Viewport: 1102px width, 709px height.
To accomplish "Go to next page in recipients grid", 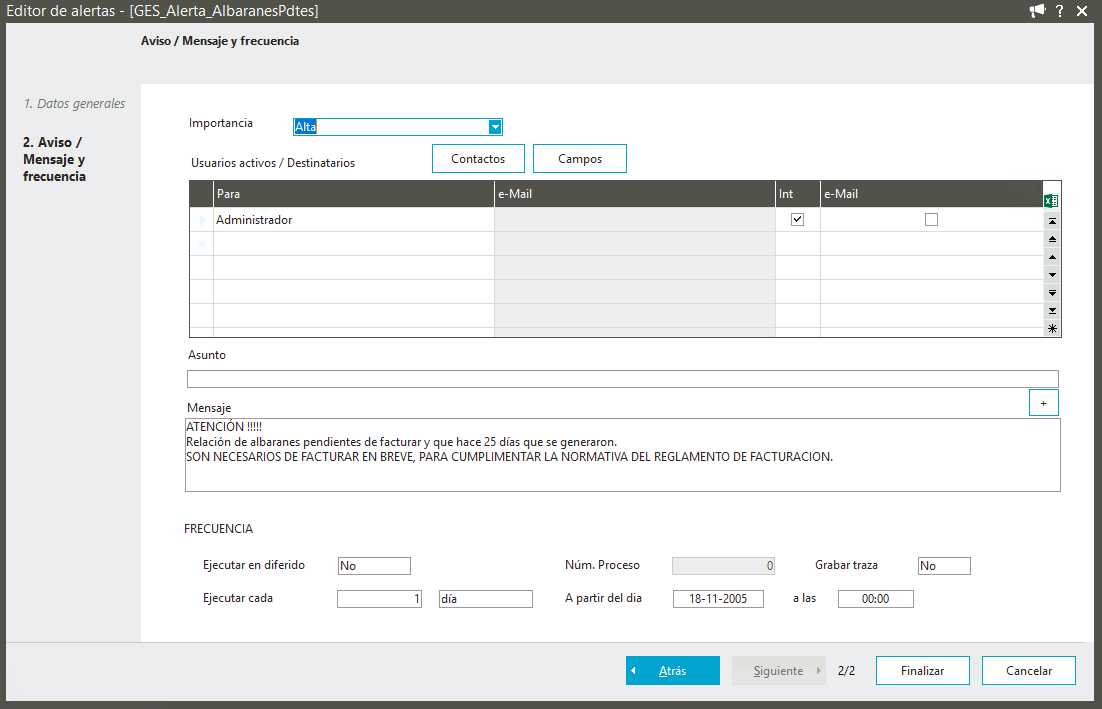I will tap(1052, 293).
